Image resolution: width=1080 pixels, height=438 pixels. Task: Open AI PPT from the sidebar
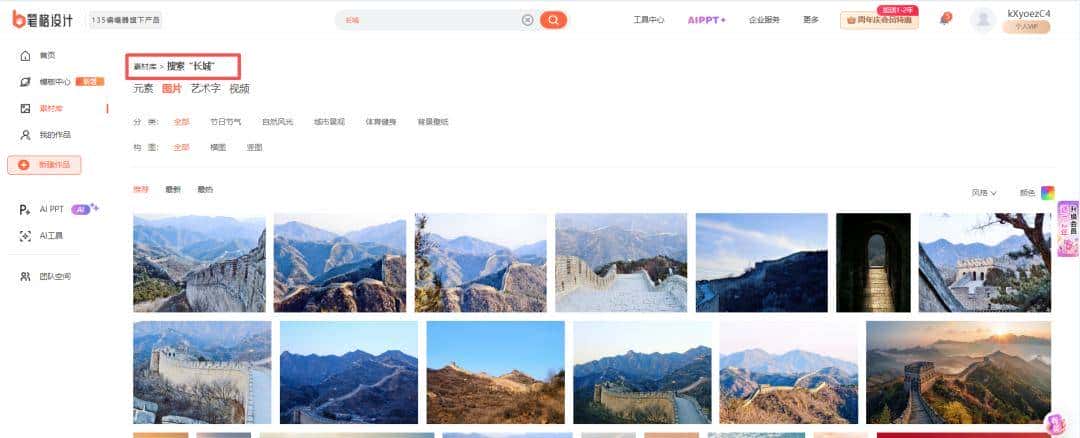tap(52, 209)
